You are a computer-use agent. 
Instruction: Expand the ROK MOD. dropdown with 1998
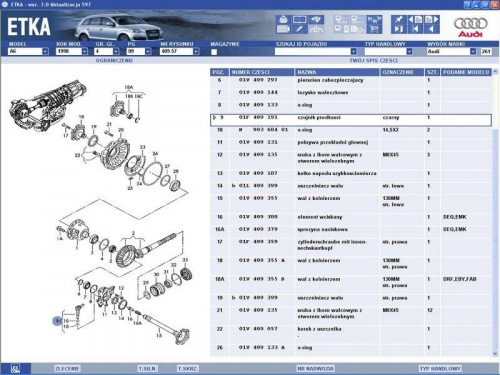[x=72, y=51]
